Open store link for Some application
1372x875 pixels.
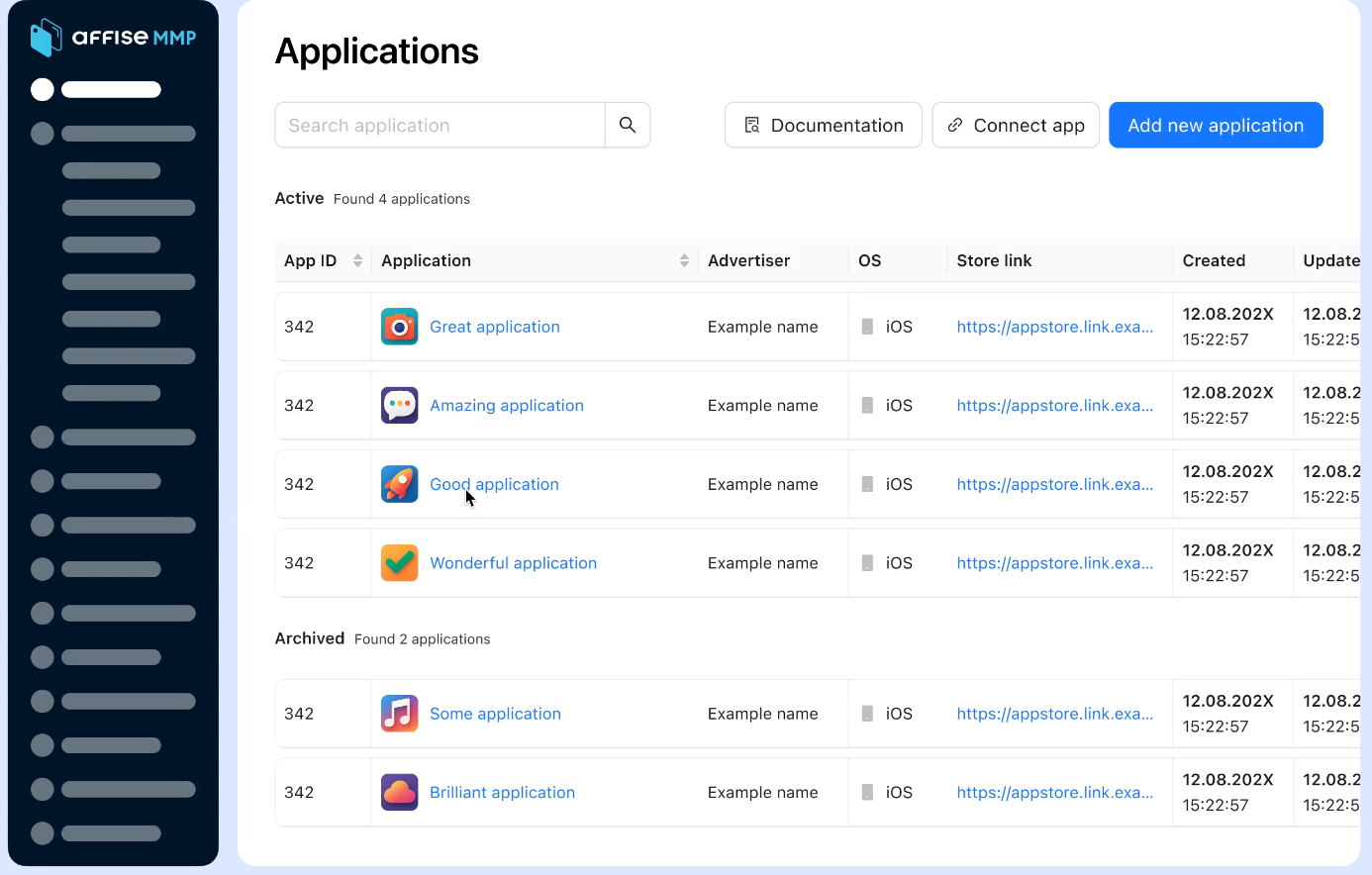pos(1054,714)
